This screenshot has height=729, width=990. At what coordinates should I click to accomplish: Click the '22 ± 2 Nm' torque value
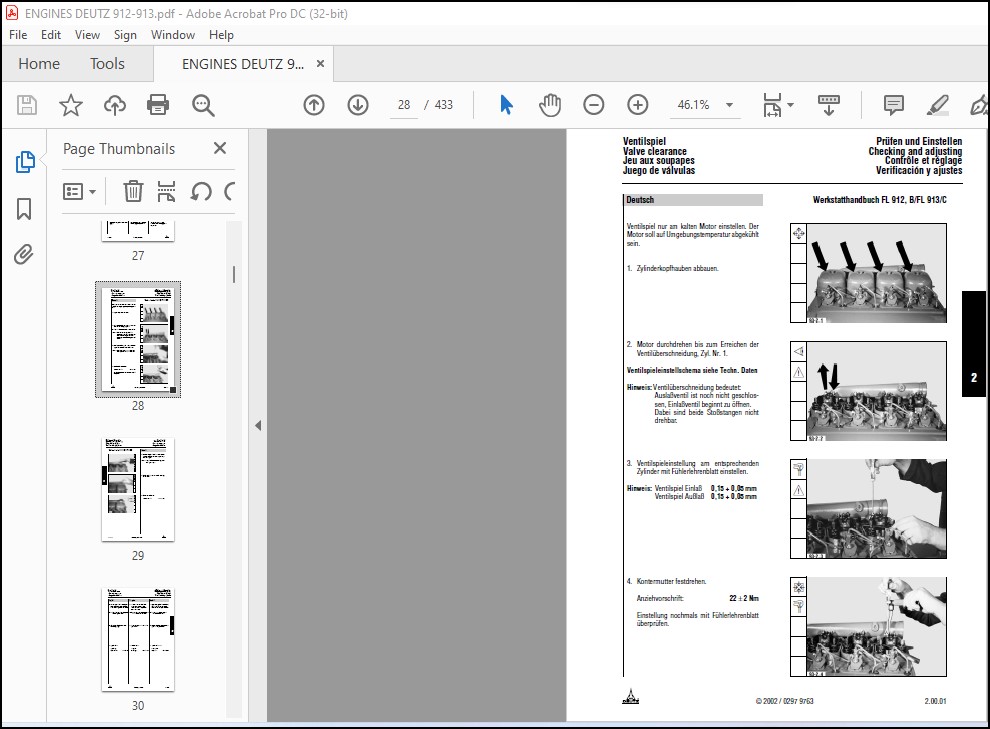click(x=744, y=598)
